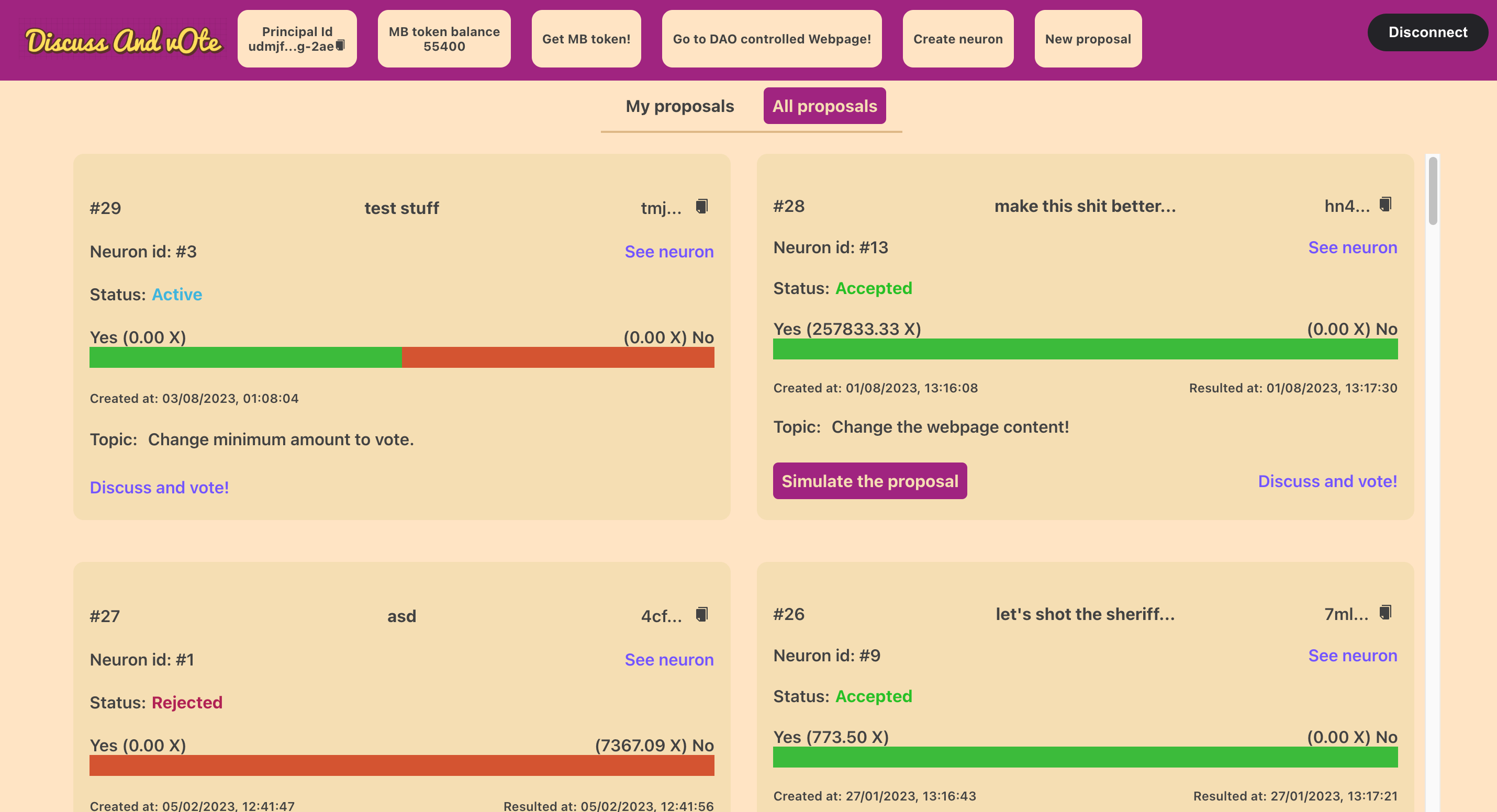Image resolution: width=1497 pixels, height=812 pixels.
Task: Disconnect the wallet session
Action: click(1427, 32)
